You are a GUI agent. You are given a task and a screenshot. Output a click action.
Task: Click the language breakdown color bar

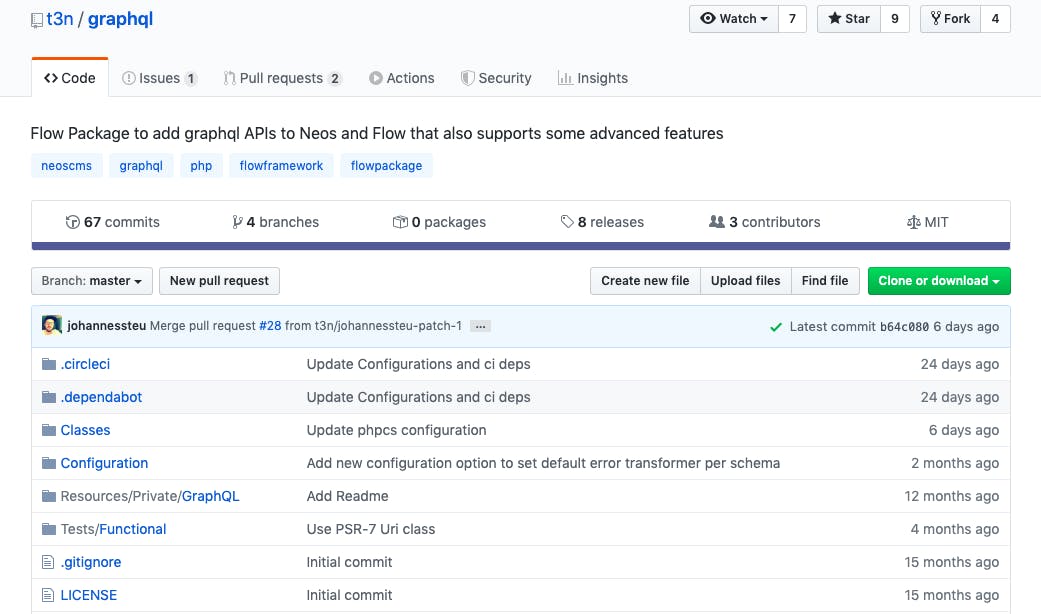tap(520, 246)
